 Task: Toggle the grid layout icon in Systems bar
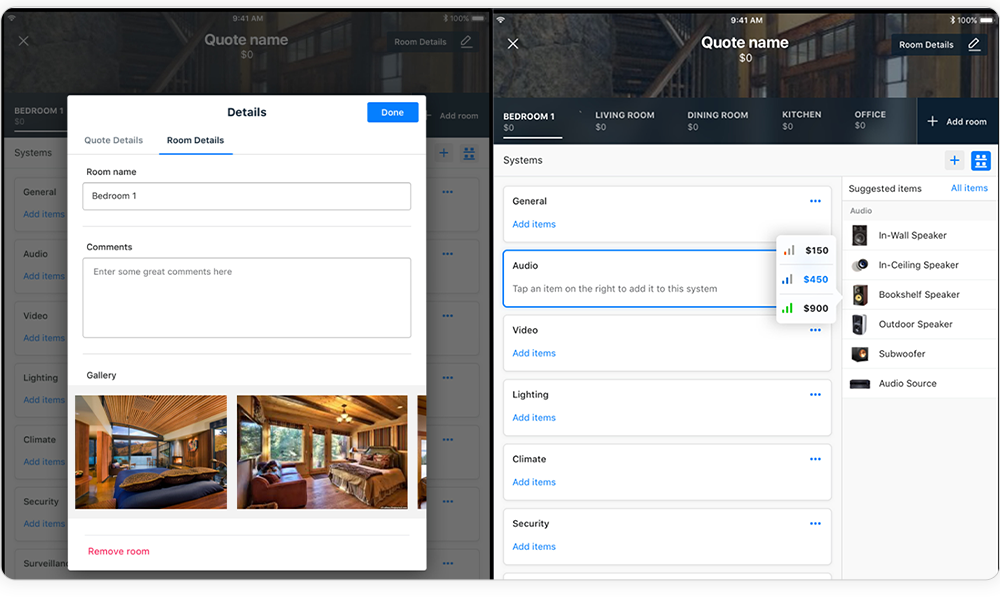980,161
